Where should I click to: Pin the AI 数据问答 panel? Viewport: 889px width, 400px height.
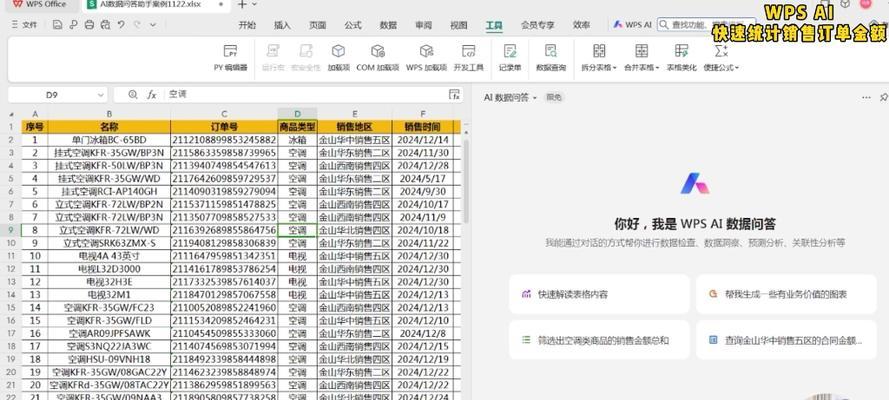tap(883, 97)
